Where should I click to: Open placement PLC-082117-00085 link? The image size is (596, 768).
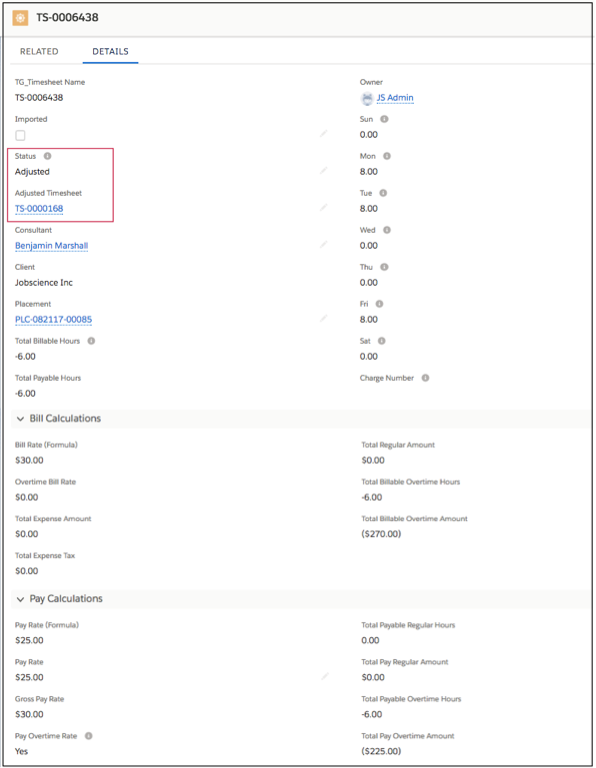tap(53, 320)
